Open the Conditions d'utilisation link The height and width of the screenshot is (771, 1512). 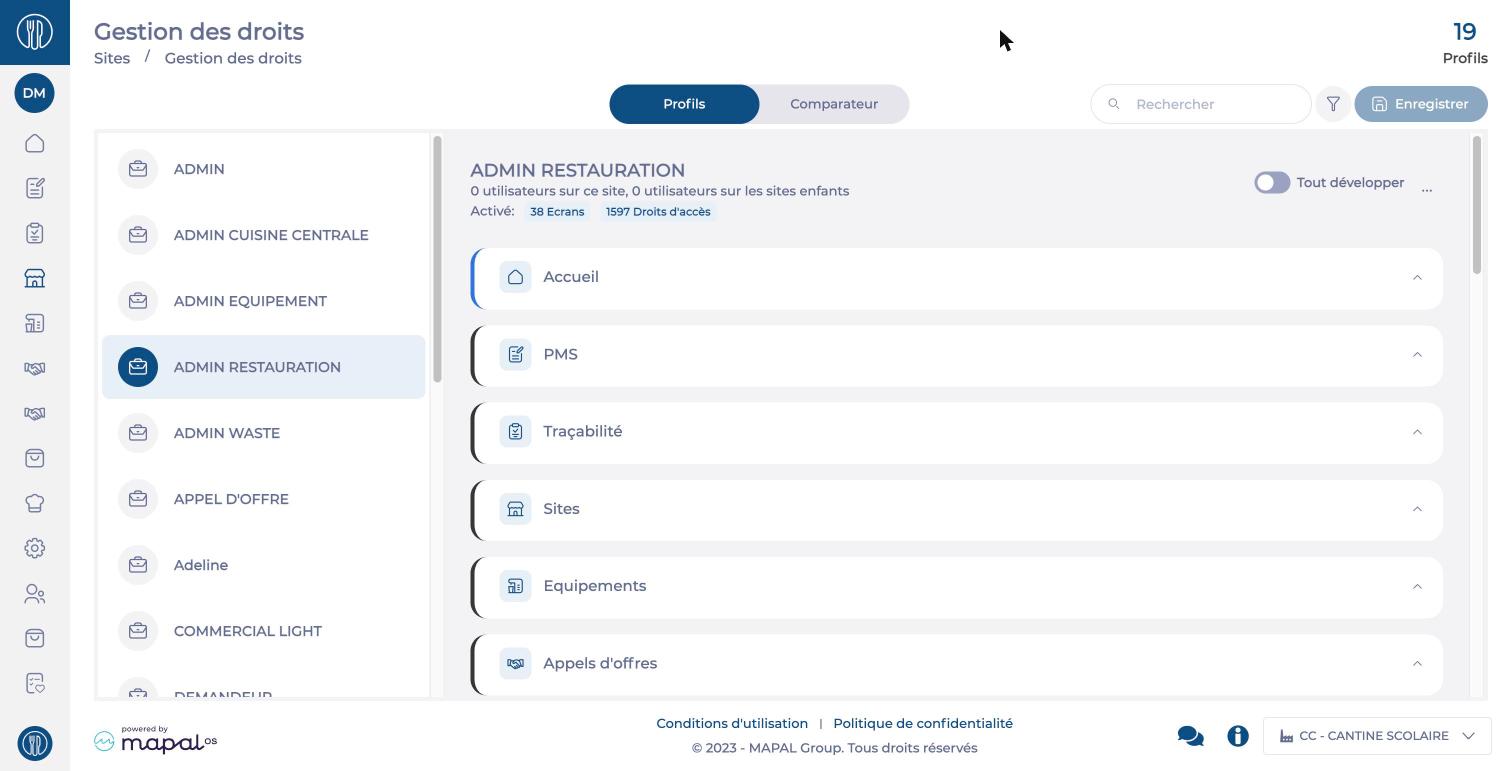coord(732,723)
